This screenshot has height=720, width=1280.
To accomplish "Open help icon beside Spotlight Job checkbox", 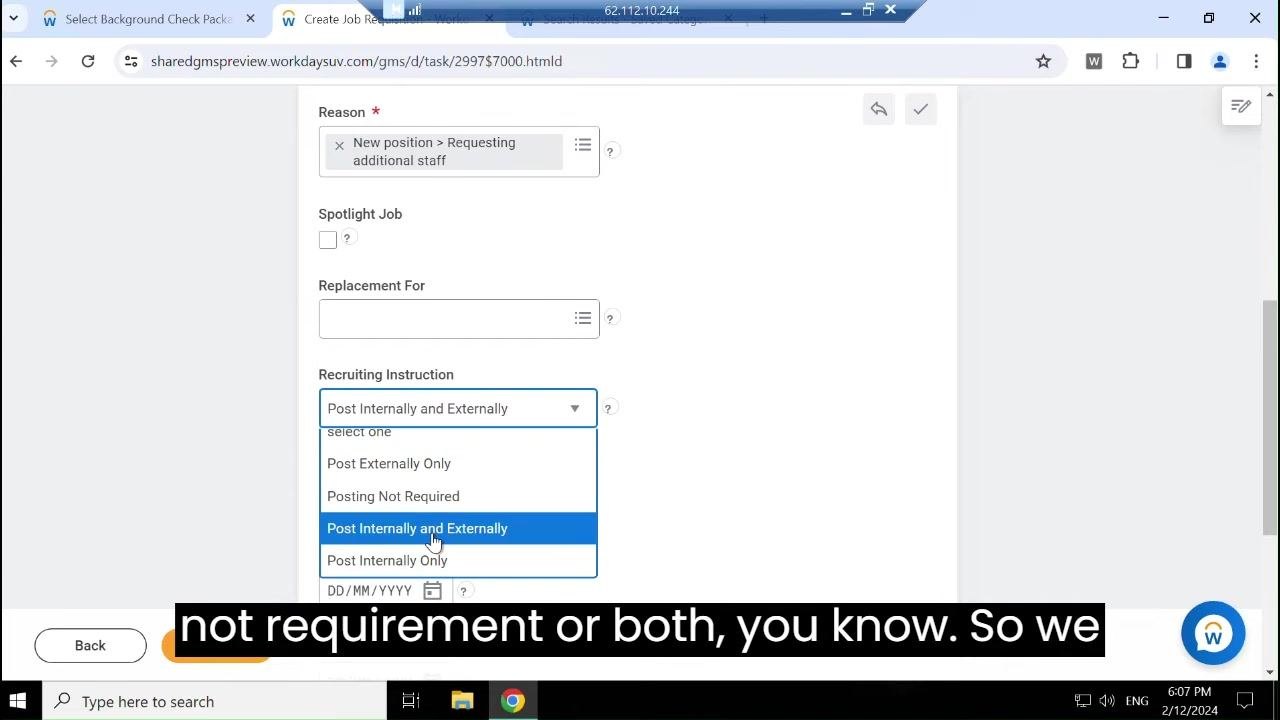I will (347, 238).
